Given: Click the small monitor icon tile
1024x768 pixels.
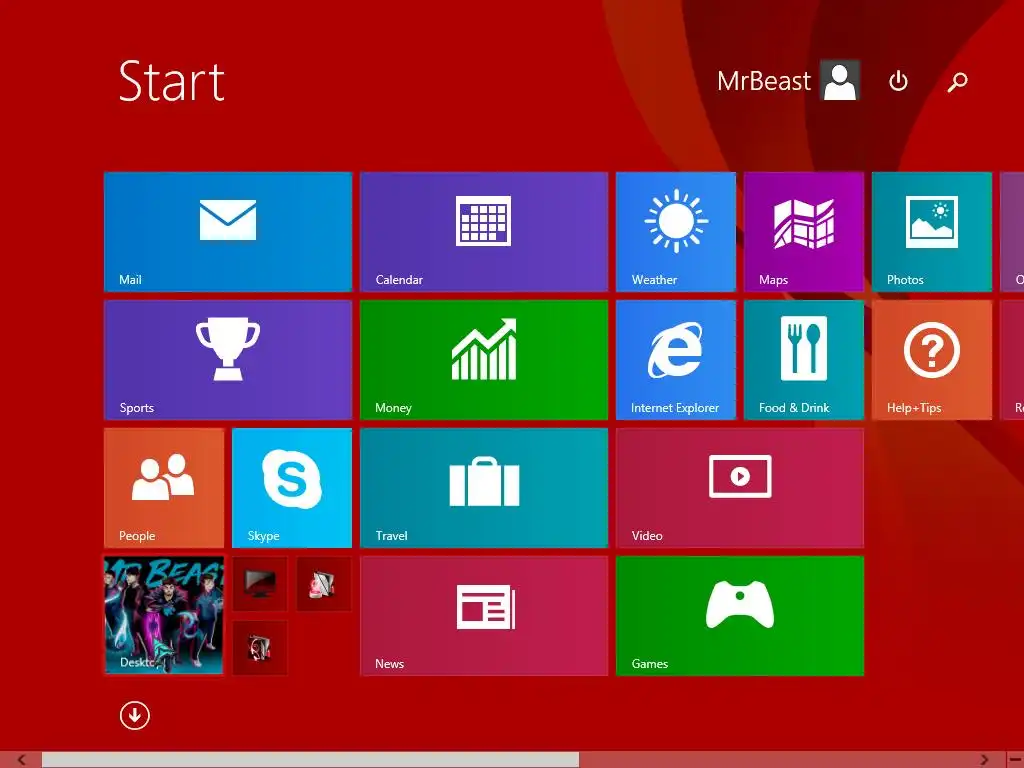Looking at the screenshot, I should (x=260, y=584).
